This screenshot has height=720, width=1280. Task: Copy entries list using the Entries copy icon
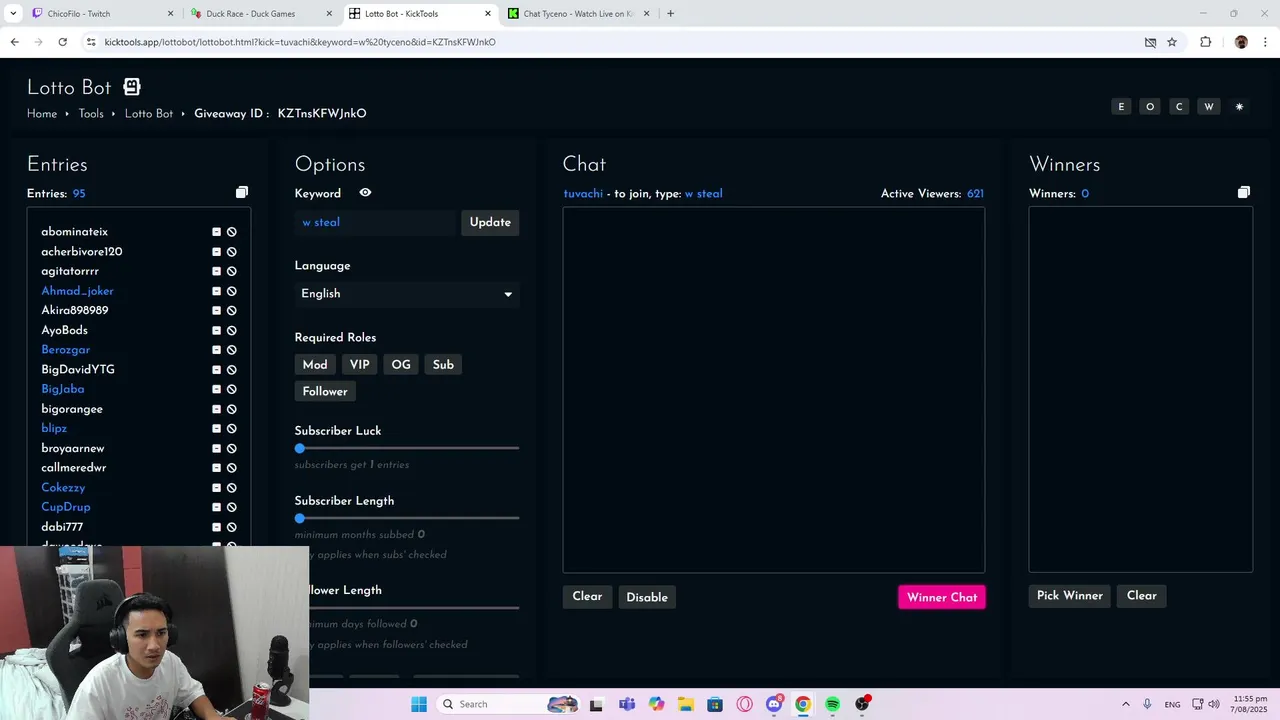pos(241,192)
